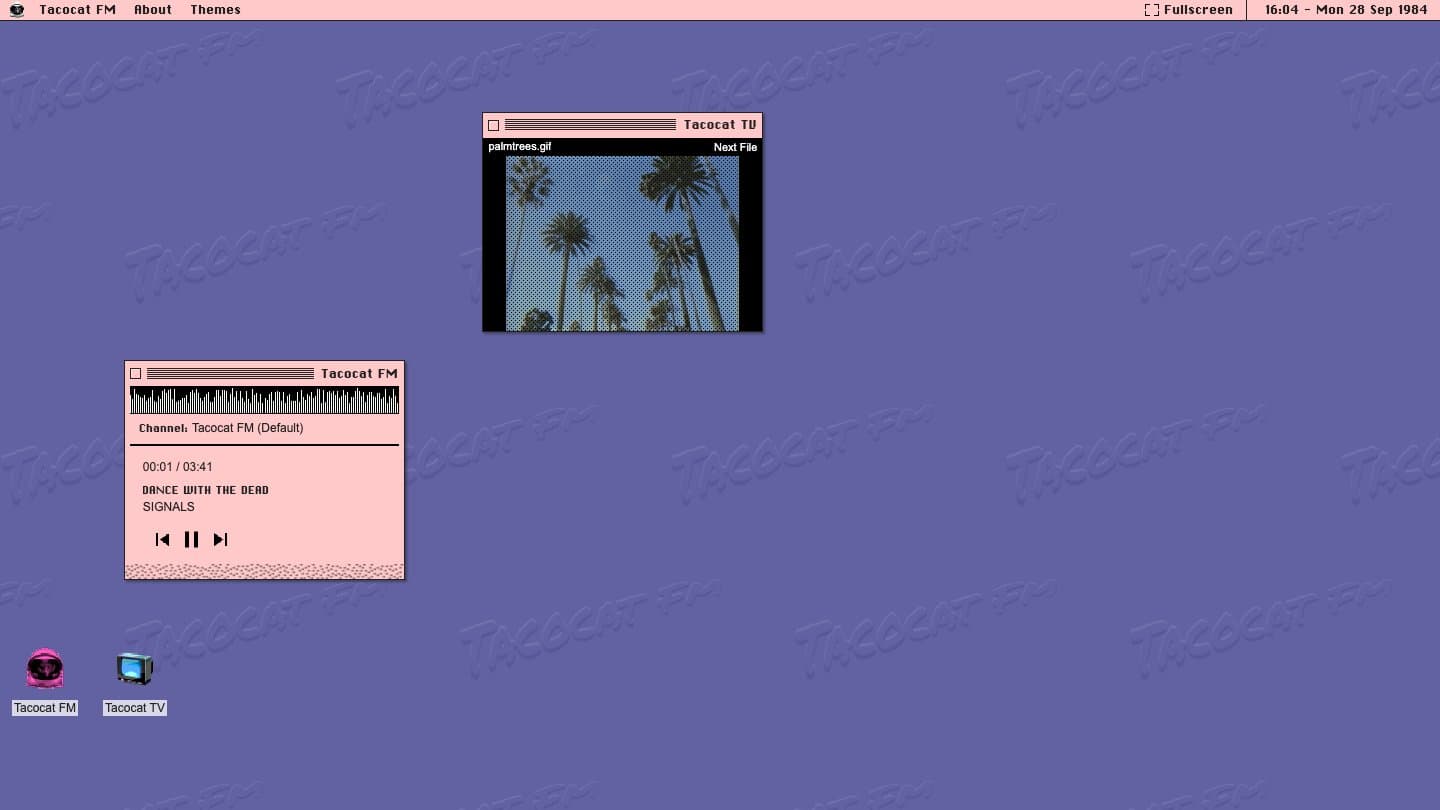This screenshot has width=1440, height=810.
Task: Click the astronaut logo in the menu bar
Action: [x=16, y=10]
